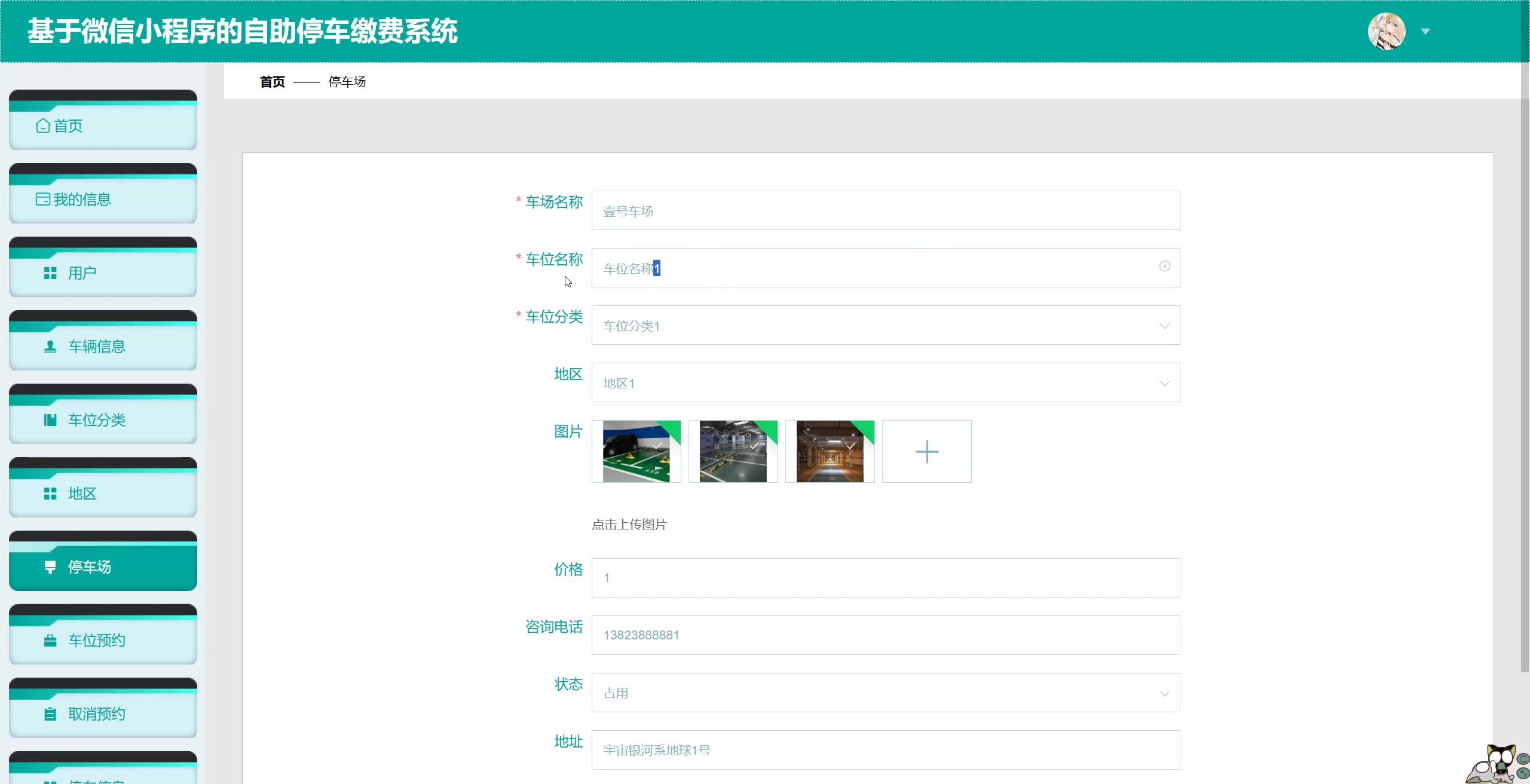This screenshot has height=784, width=1530.
Task: Expand the 车位分类 dropdown
Action: point(1164,326)
